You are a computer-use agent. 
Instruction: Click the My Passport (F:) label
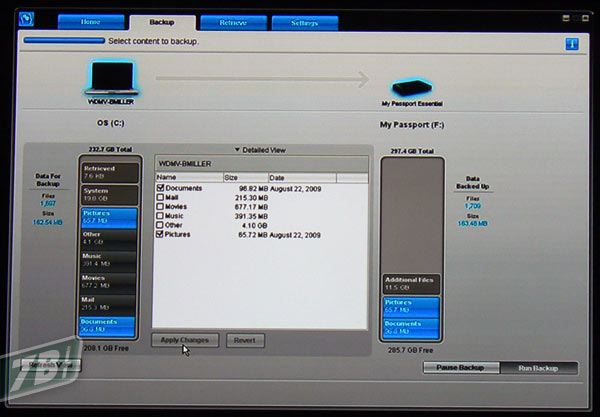pos(412,125)
